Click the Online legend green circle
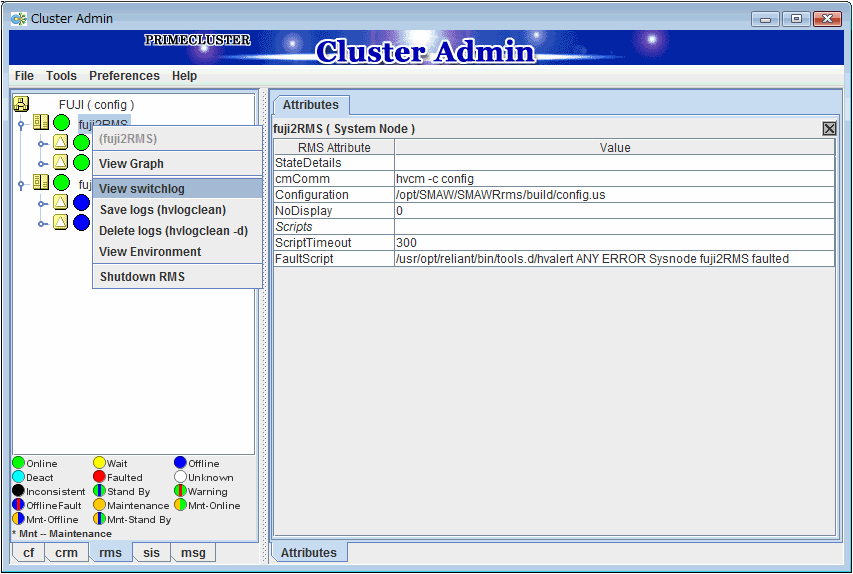 click(x=18, y=462)
